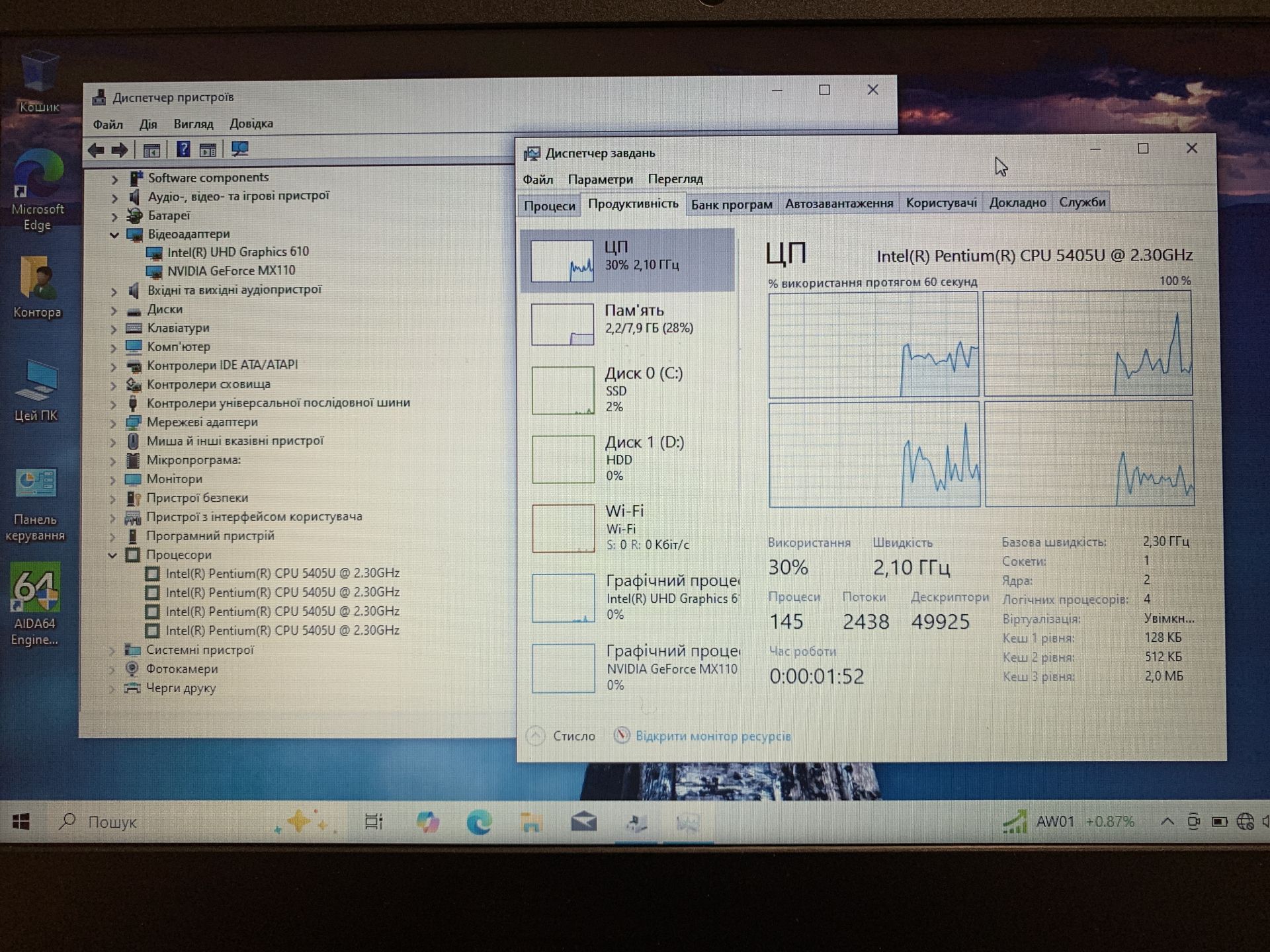The image size is (1270, 952).
Task: Expand the Software components node
Action: coord(114,178)
